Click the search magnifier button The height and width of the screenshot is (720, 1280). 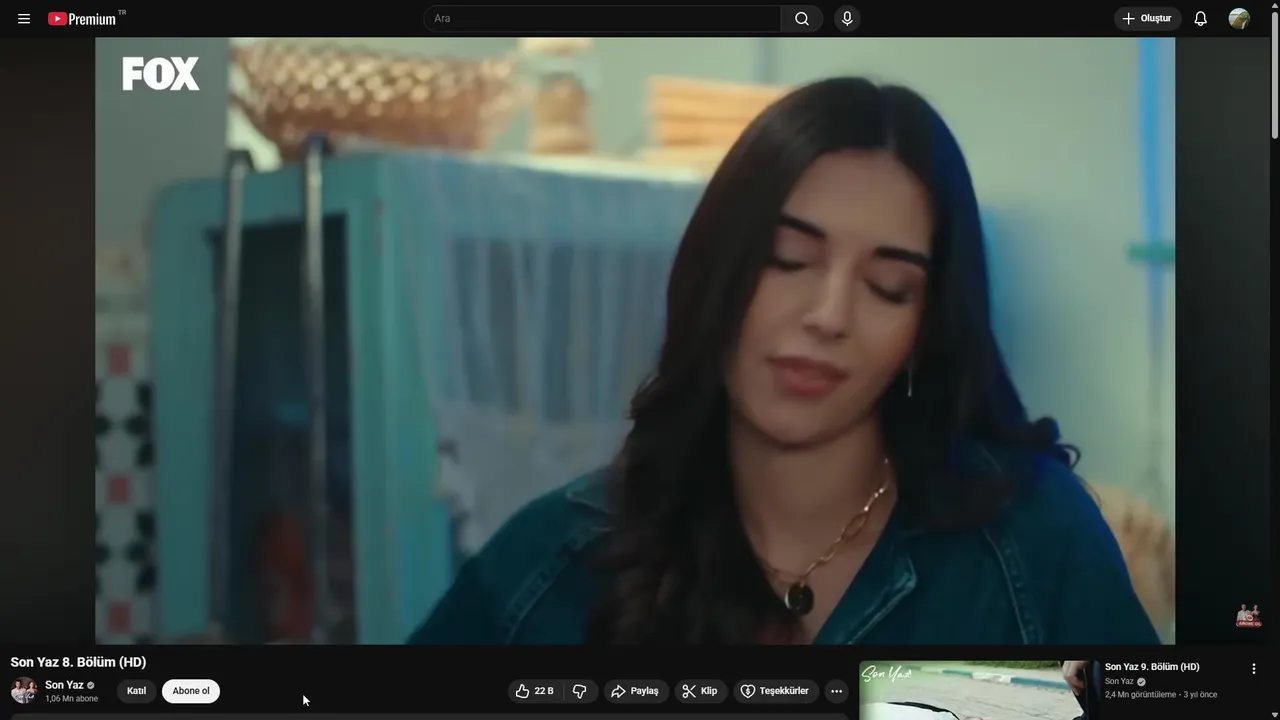coord(802,19)
